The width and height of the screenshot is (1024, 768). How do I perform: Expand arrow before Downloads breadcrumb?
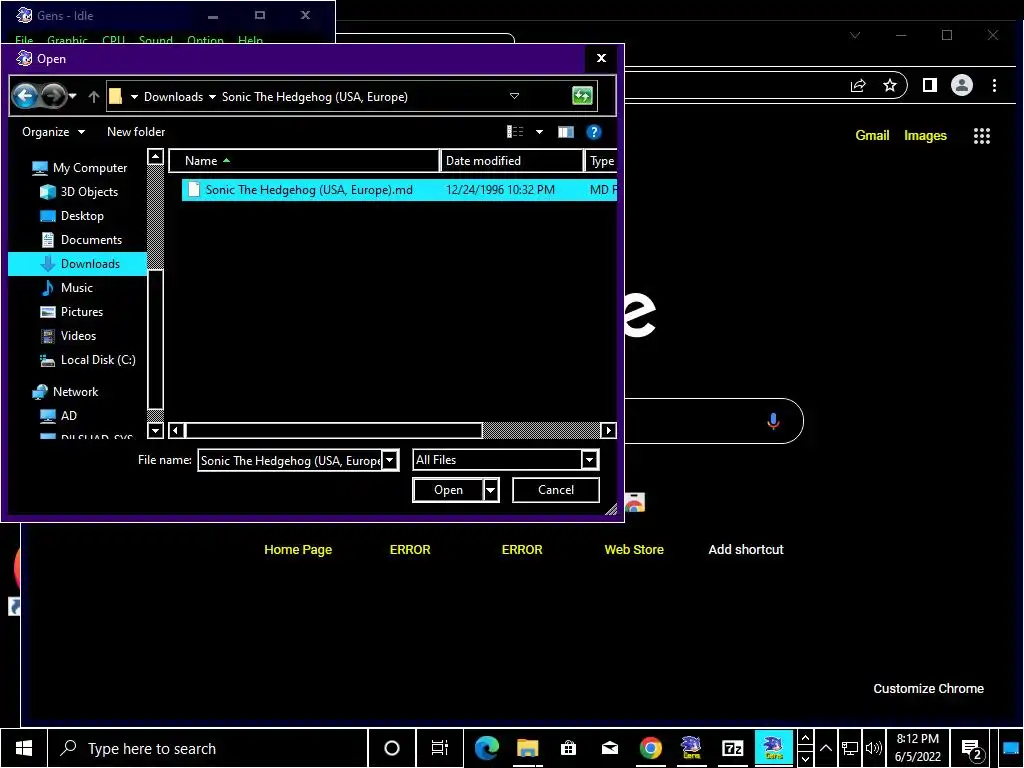tap(134, 97)
